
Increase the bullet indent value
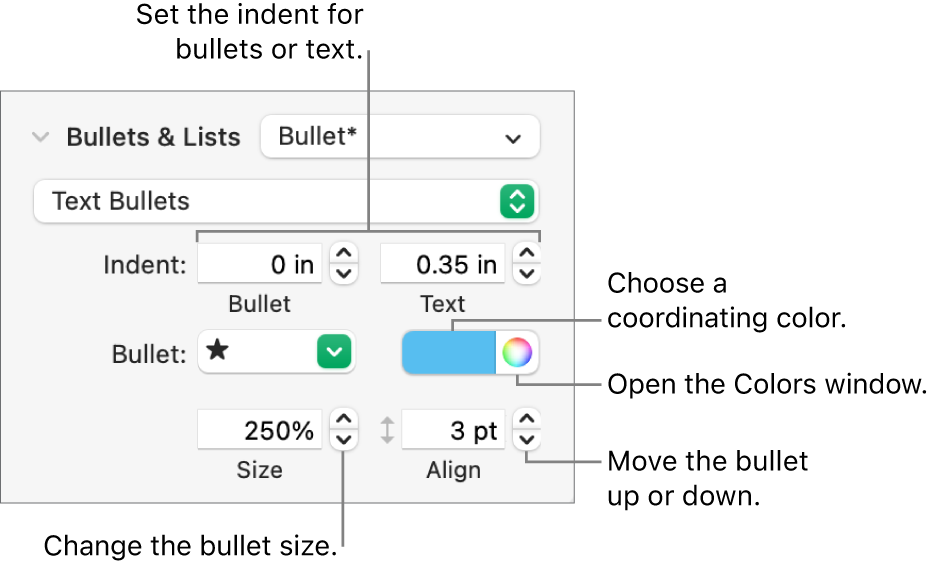click(x=343, y=256)
